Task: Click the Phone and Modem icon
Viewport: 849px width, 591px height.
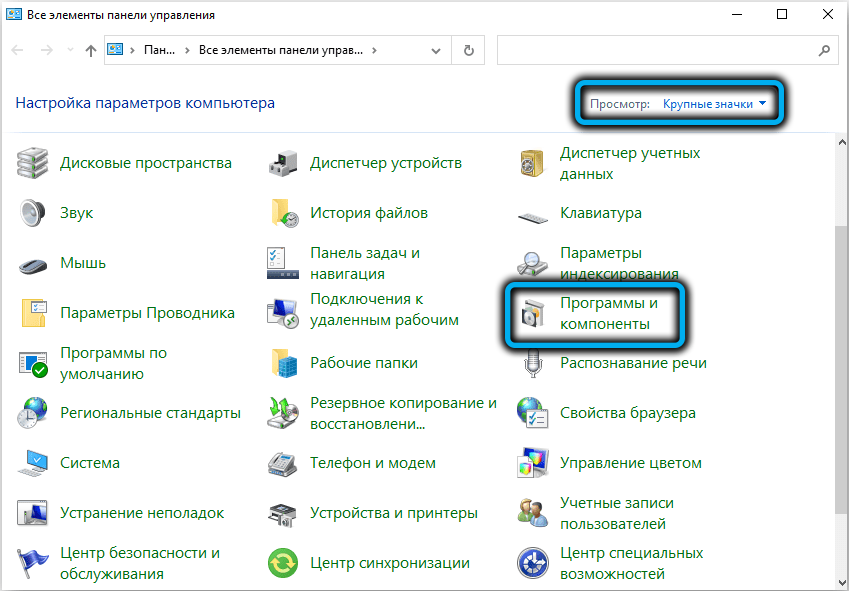Action: point(283,463)
